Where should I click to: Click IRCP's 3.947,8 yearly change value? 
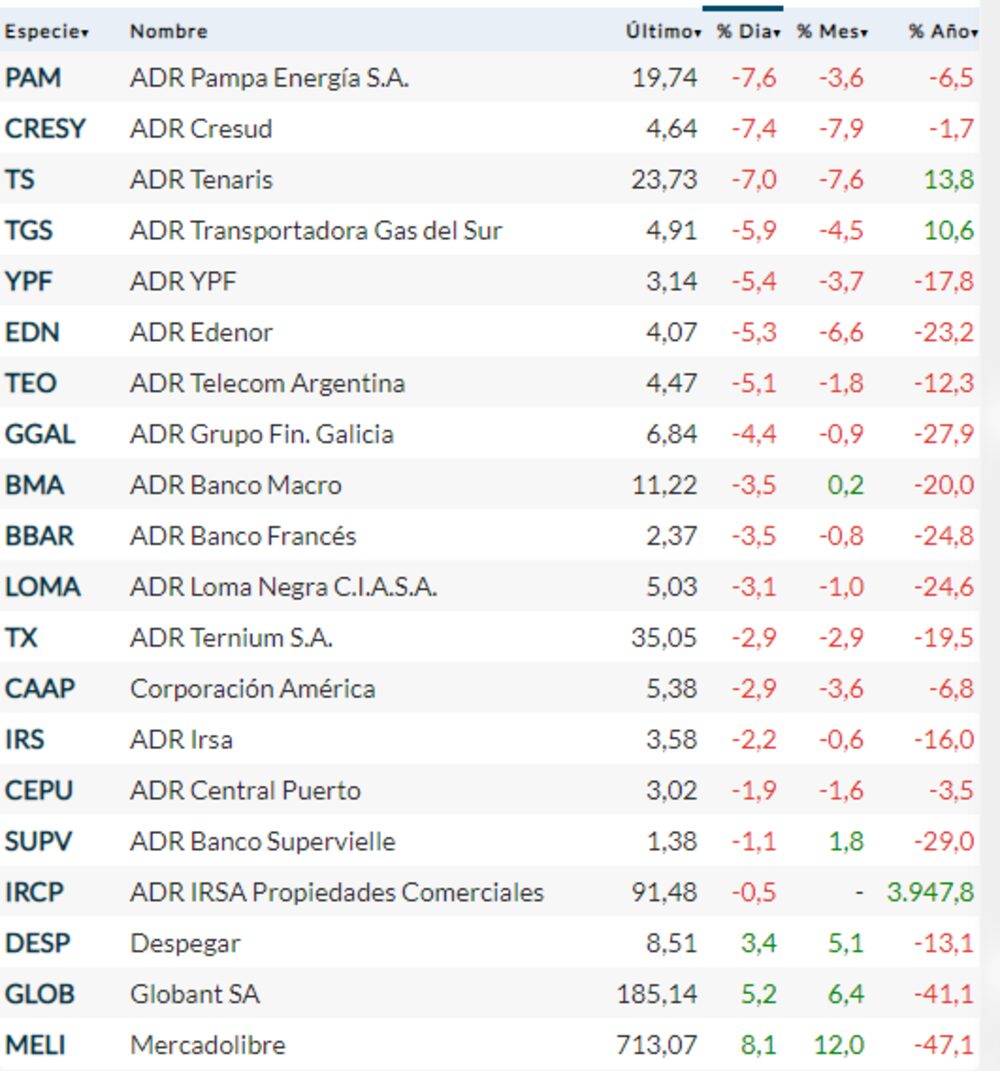928,892
